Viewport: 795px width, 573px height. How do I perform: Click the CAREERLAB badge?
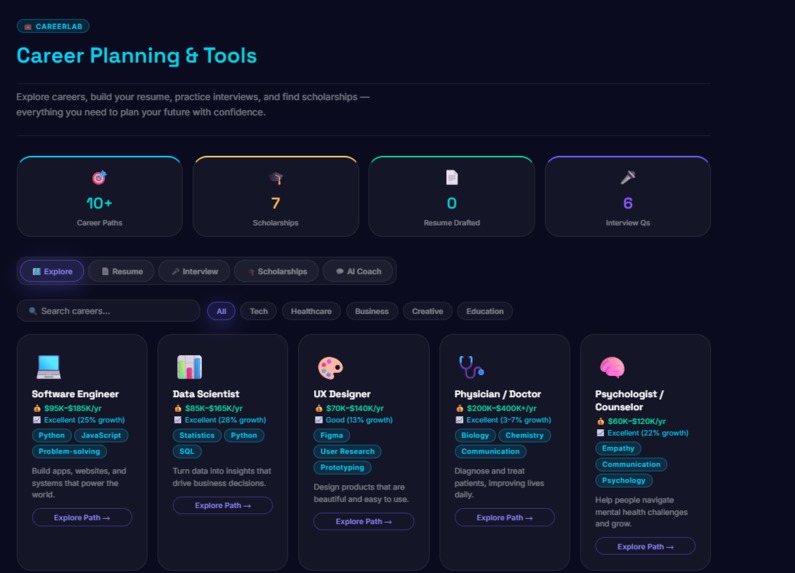[53, 26]
